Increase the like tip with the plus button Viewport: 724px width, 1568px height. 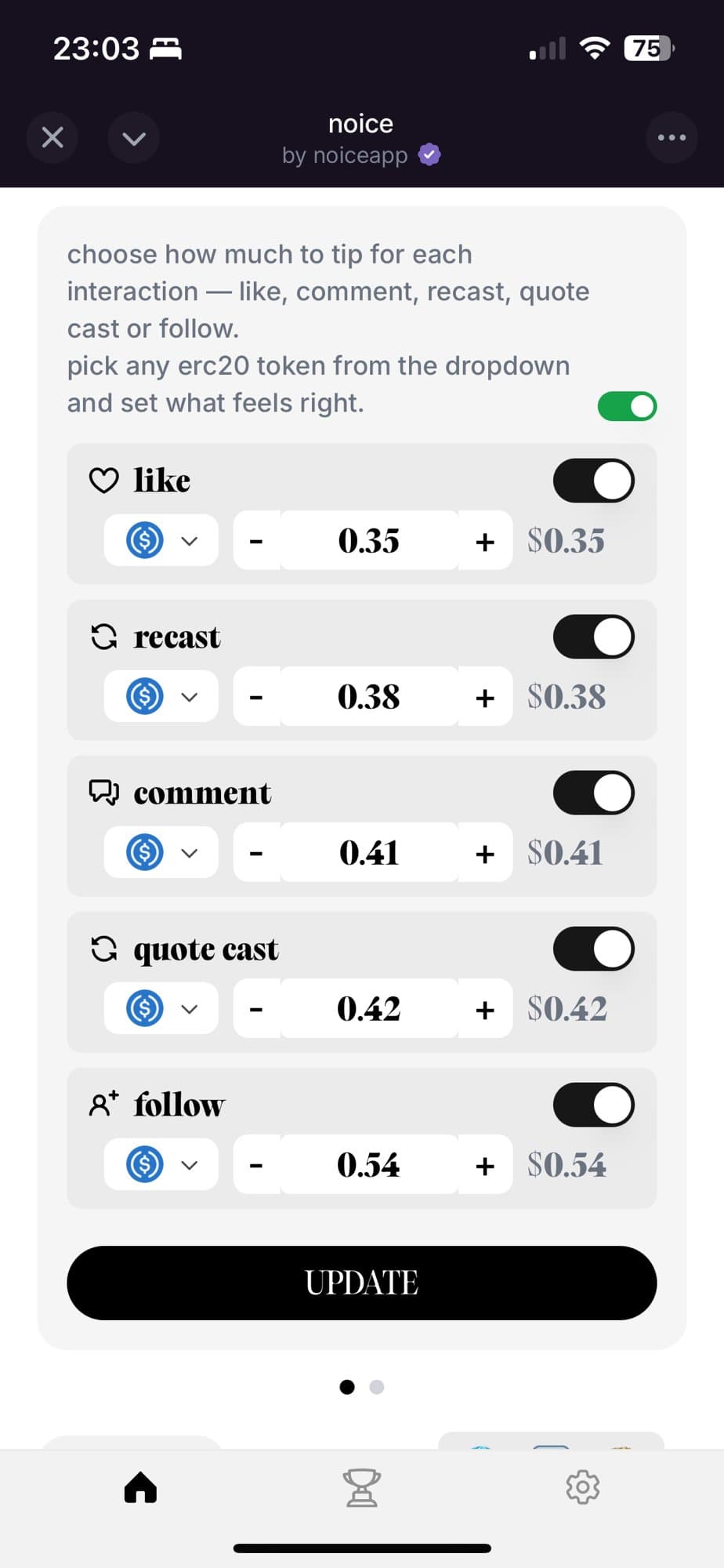click(x=483, y=540)
